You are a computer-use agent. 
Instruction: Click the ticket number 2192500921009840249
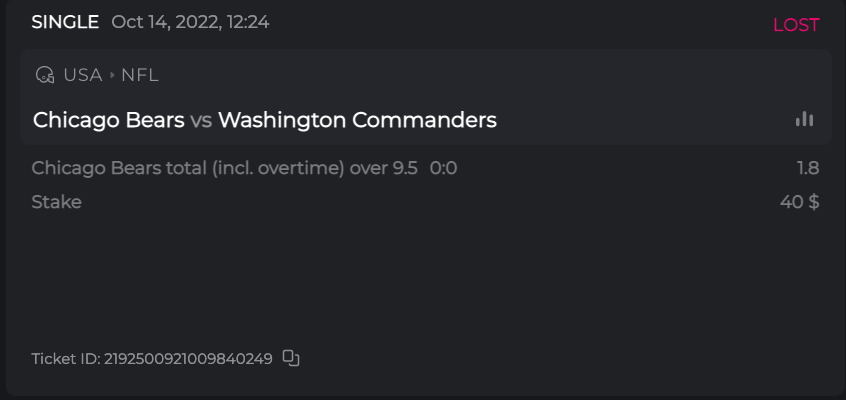coord(188,359)
